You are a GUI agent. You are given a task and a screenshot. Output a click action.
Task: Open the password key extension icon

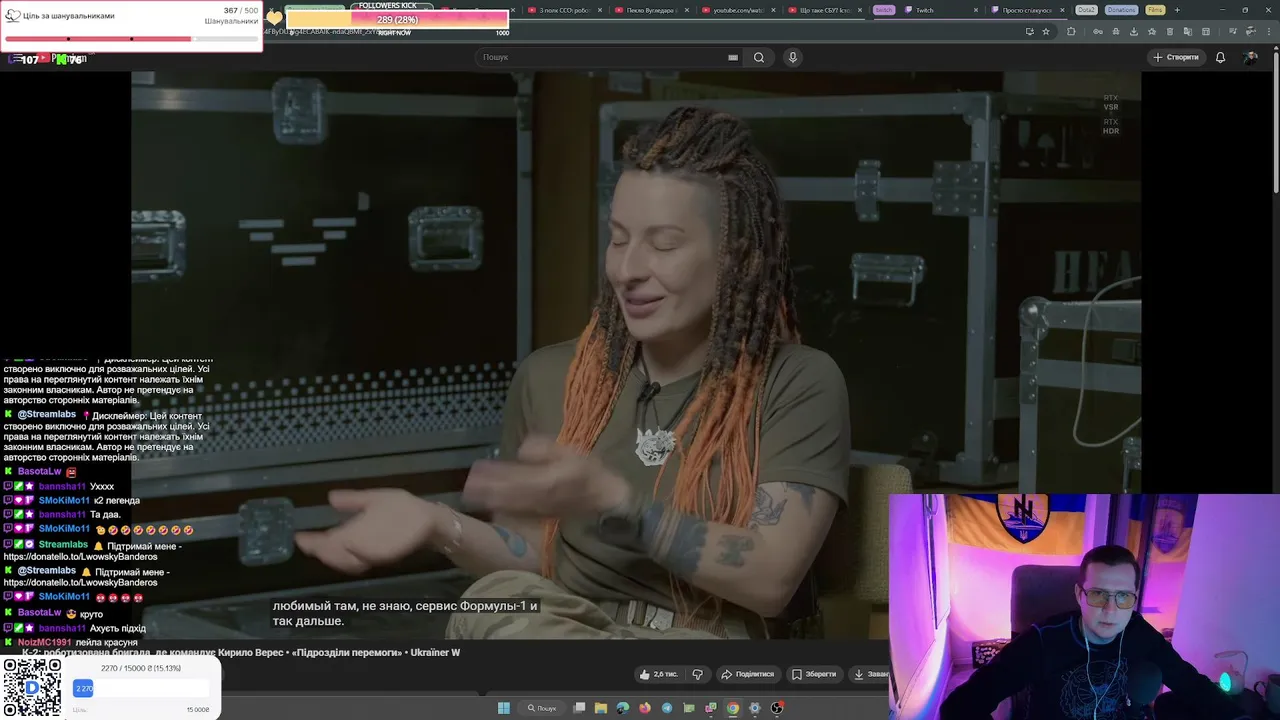coord(1098,31)
